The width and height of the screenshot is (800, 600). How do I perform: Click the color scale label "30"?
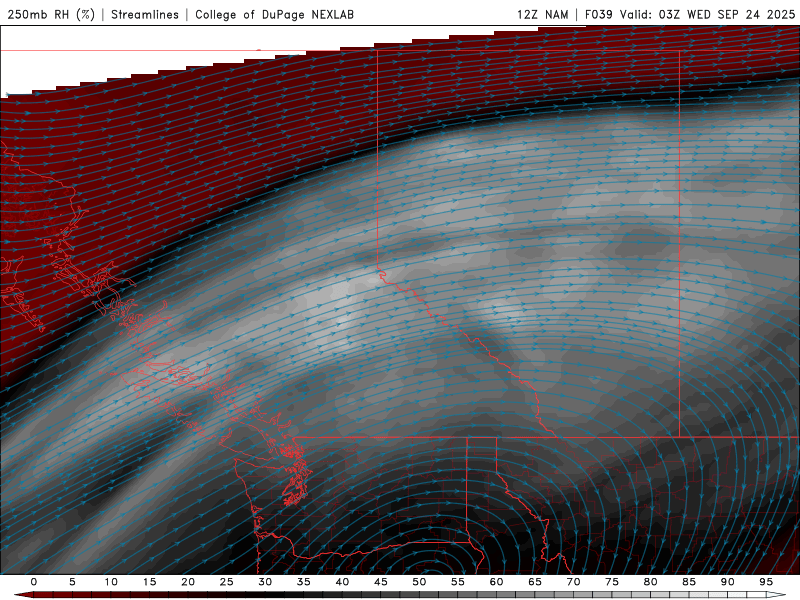coord(265,582)
